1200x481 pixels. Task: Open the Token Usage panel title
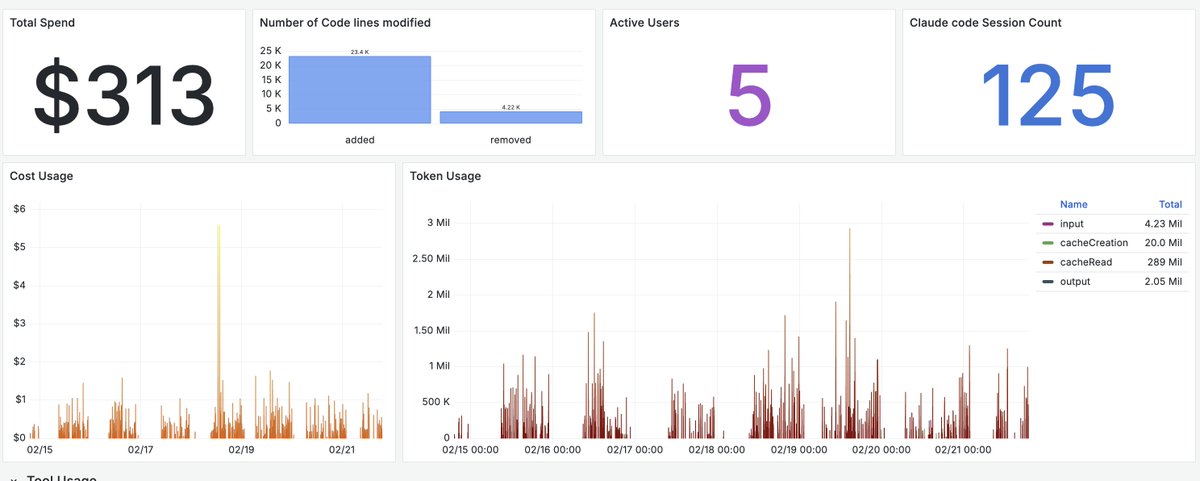(x=445, y=176)
